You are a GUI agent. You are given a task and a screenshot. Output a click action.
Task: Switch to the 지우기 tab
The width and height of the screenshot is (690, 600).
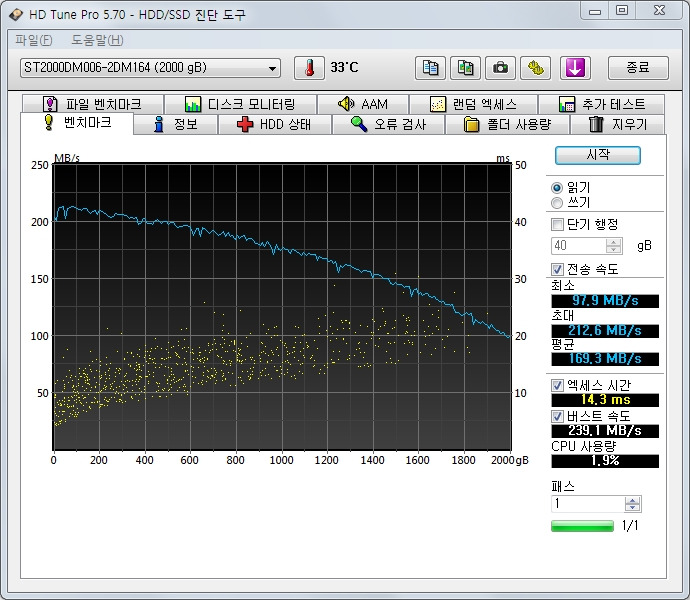coord(618,124)
